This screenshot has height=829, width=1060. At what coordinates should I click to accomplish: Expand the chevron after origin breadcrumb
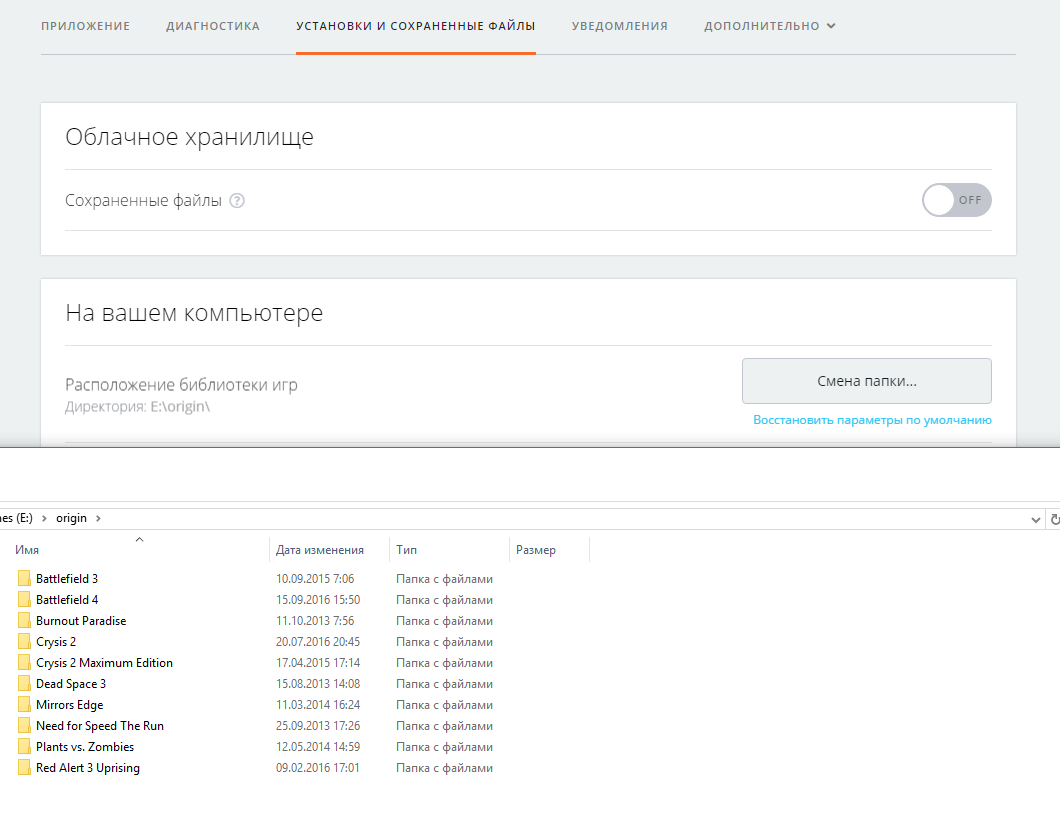pyautogui.click(x=98, y=519)
